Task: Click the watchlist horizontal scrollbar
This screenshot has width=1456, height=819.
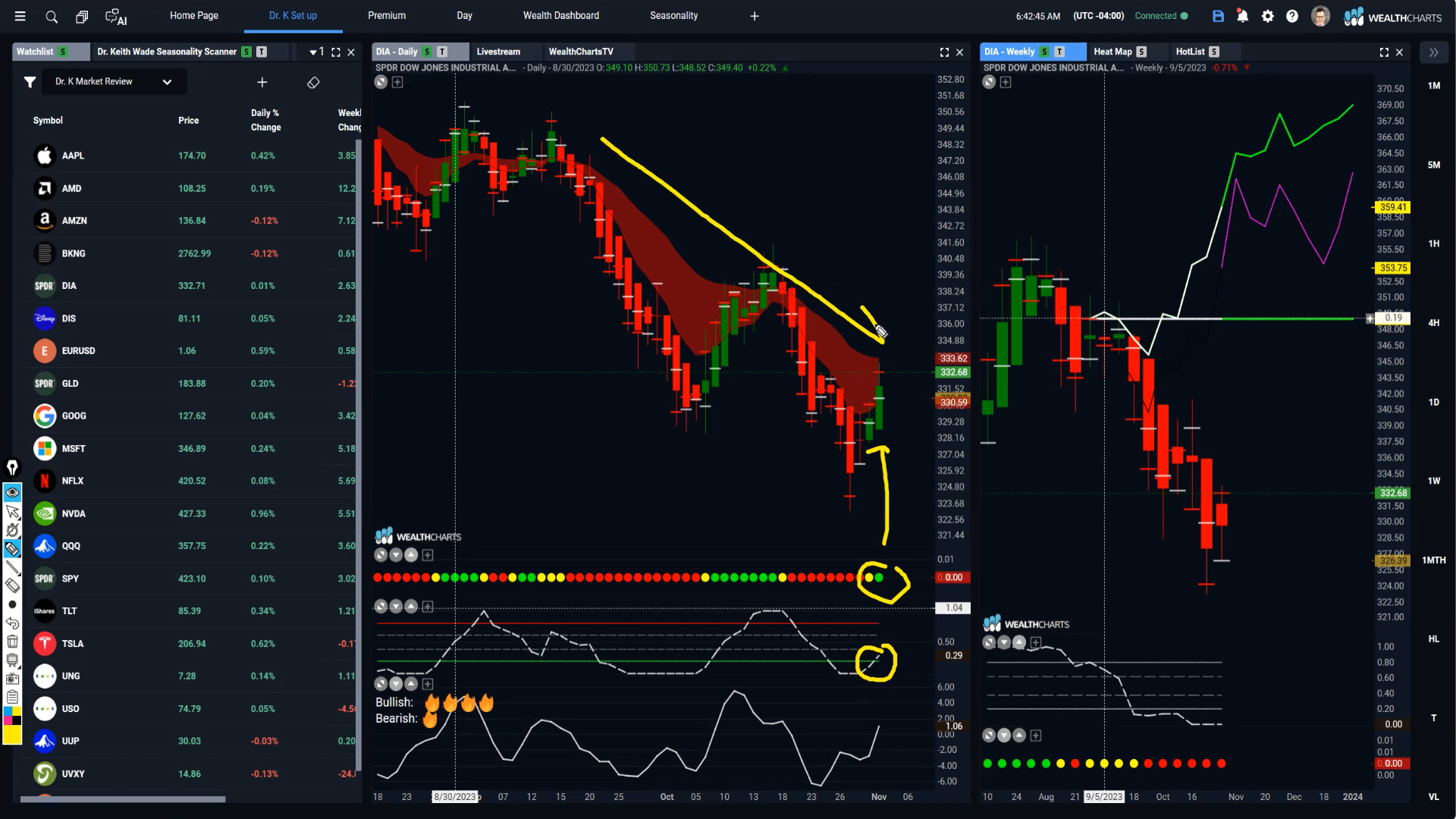Action: [x=123, y=799]
